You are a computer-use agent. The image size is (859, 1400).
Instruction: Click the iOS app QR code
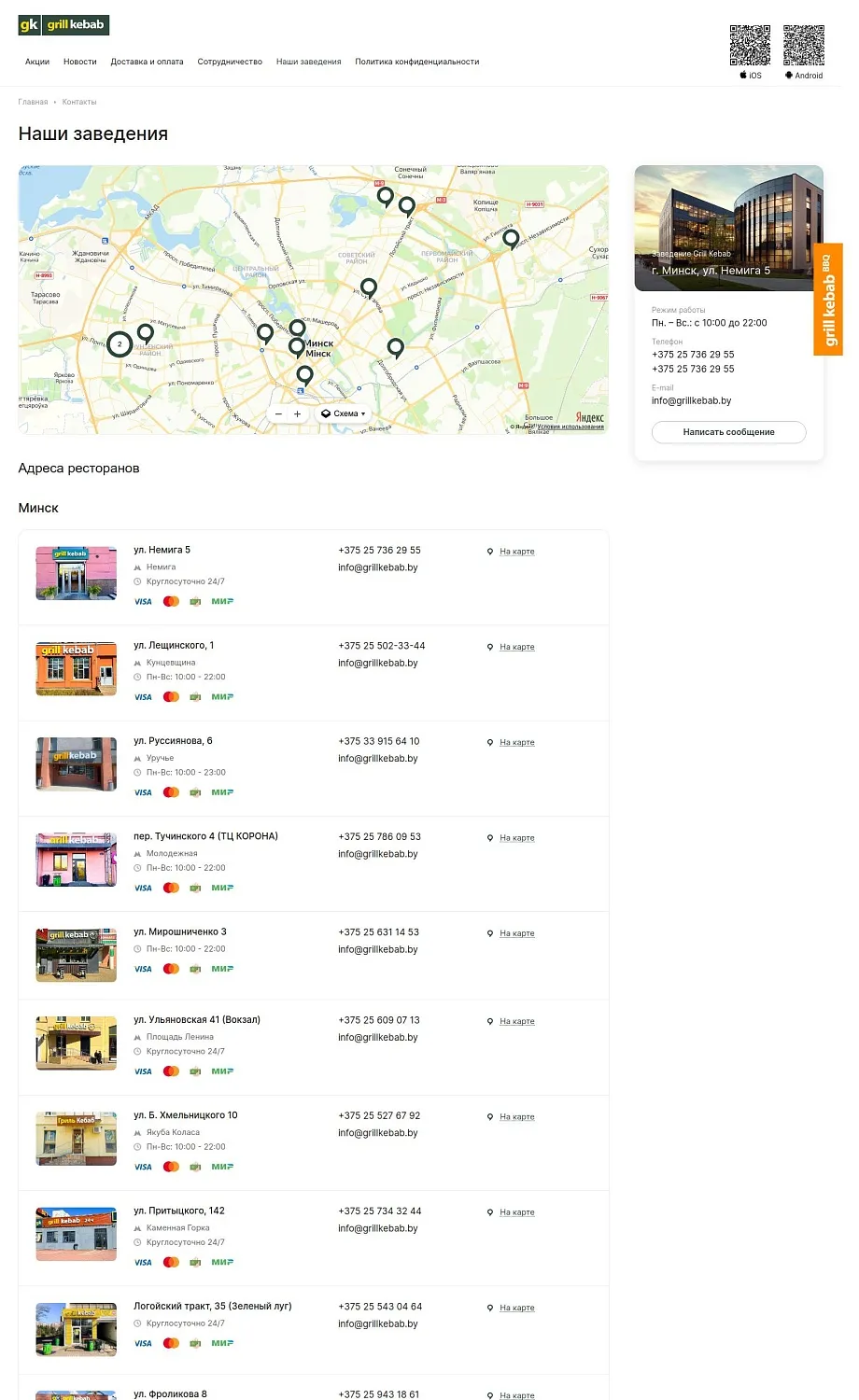click(x=750, y=46)
